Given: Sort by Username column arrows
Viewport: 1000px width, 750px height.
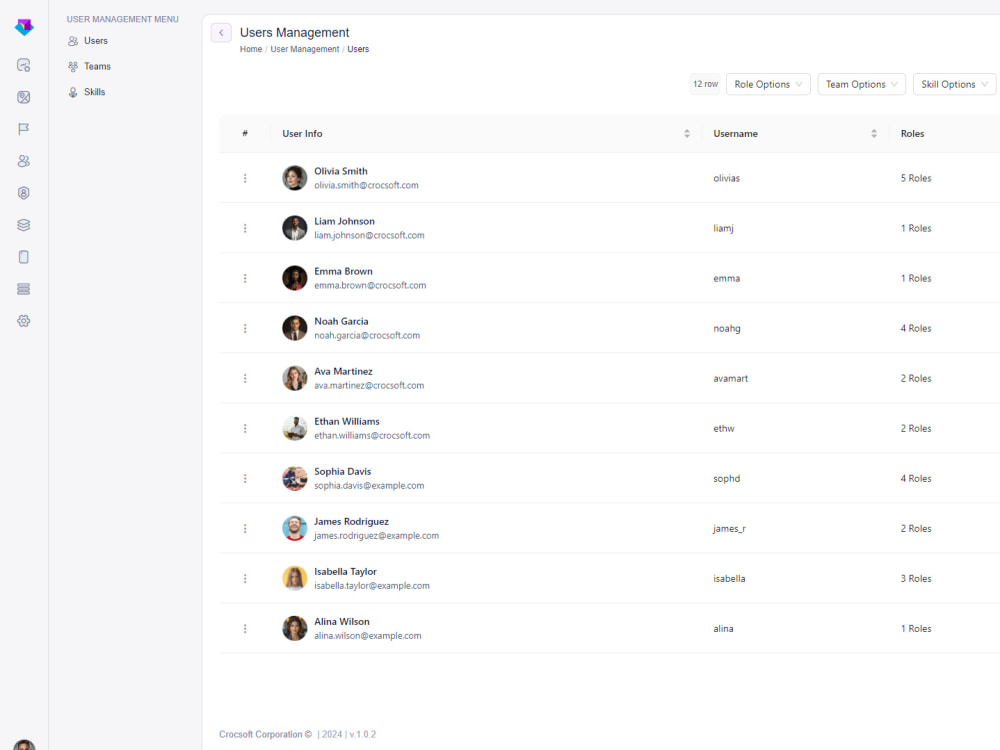Looking at the screenshot, I should tap(874, 133).
